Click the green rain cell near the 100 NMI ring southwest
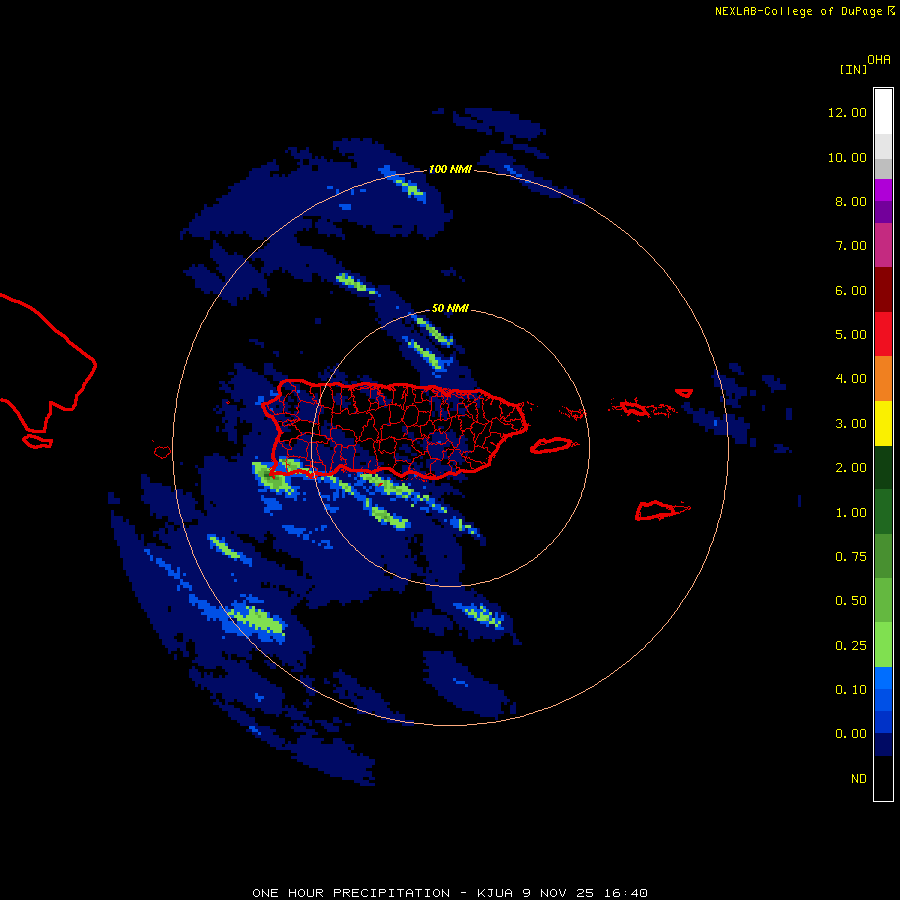 pos(257,620)
